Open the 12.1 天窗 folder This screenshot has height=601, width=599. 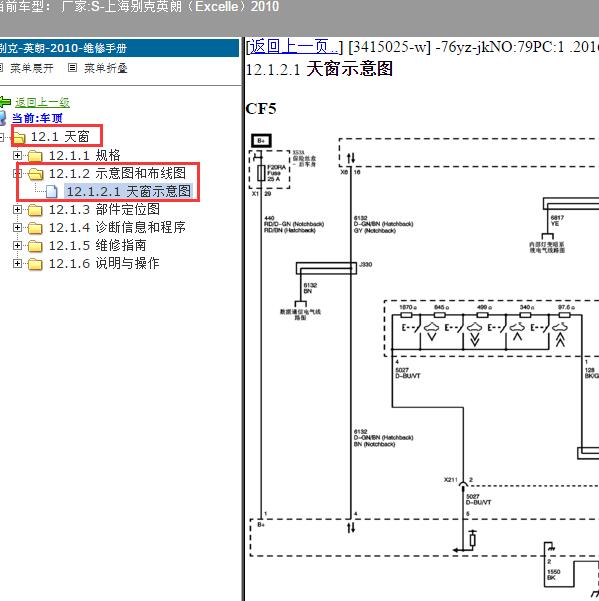point(60,136)
